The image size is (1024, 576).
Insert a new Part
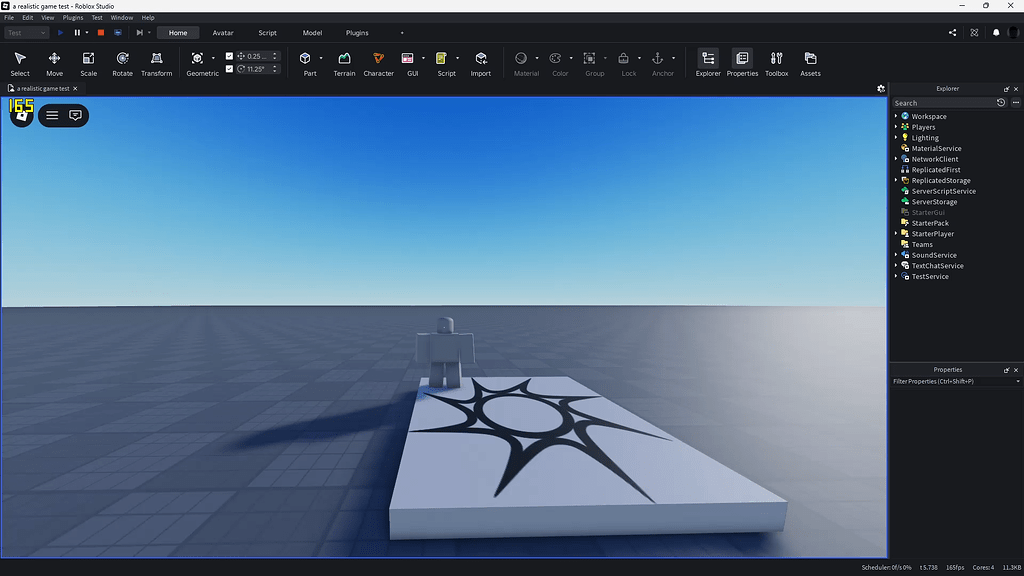pyautogui.click(x=305, y=58)
